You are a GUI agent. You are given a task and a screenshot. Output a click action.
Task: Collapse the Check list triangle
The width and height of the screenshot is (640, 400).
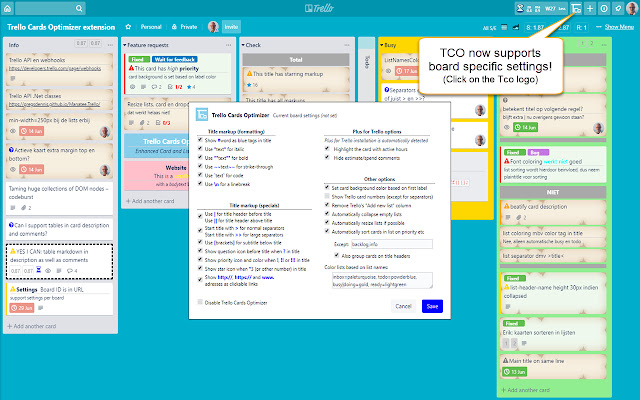coord(243,45)
